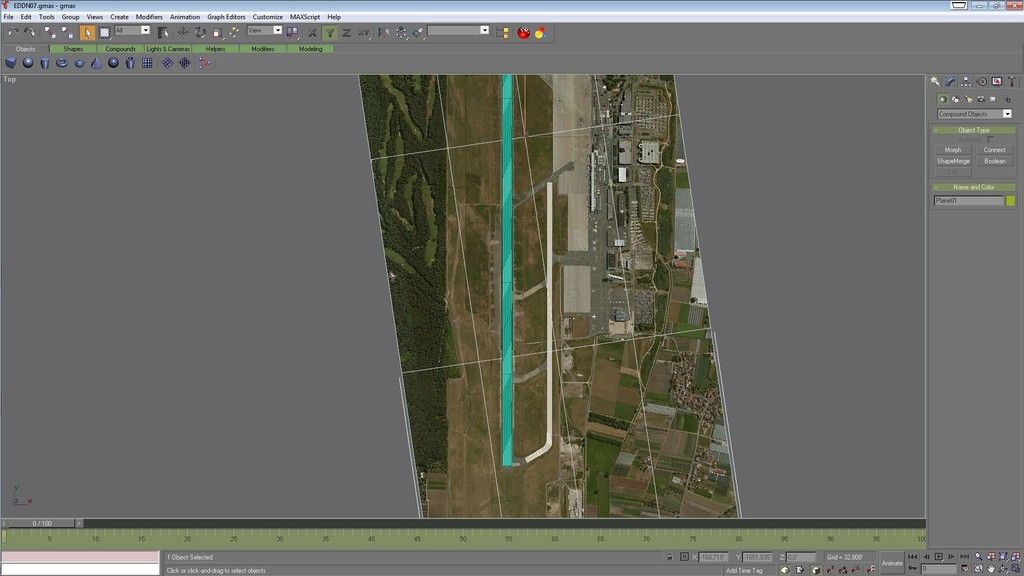The height and width of the screenshot is (576, 1024).
Task: Open the Utilities command panel
Action: [x=1011, y=81]
